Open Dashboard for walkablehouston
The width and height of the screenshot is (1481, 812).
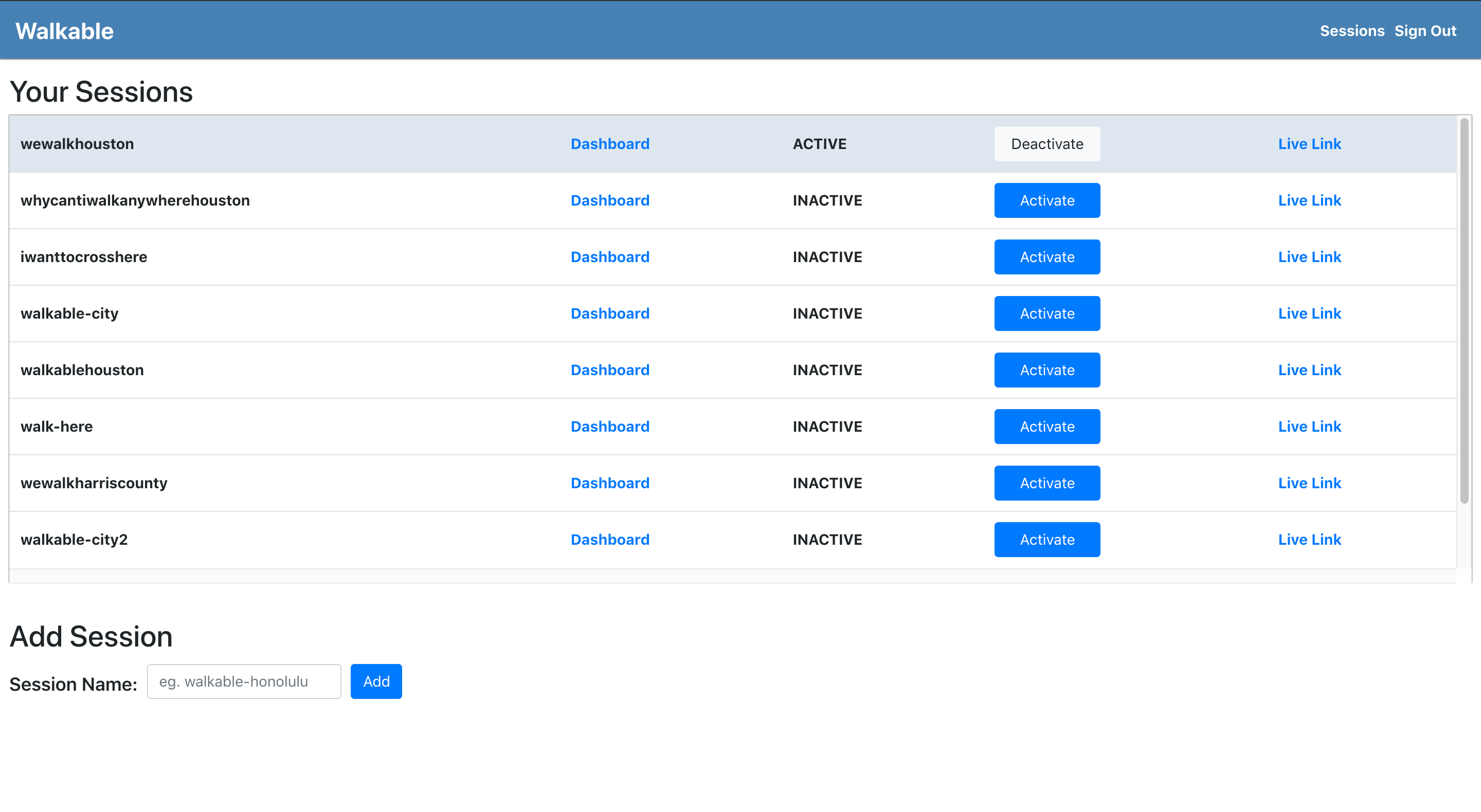coord(609,370)
